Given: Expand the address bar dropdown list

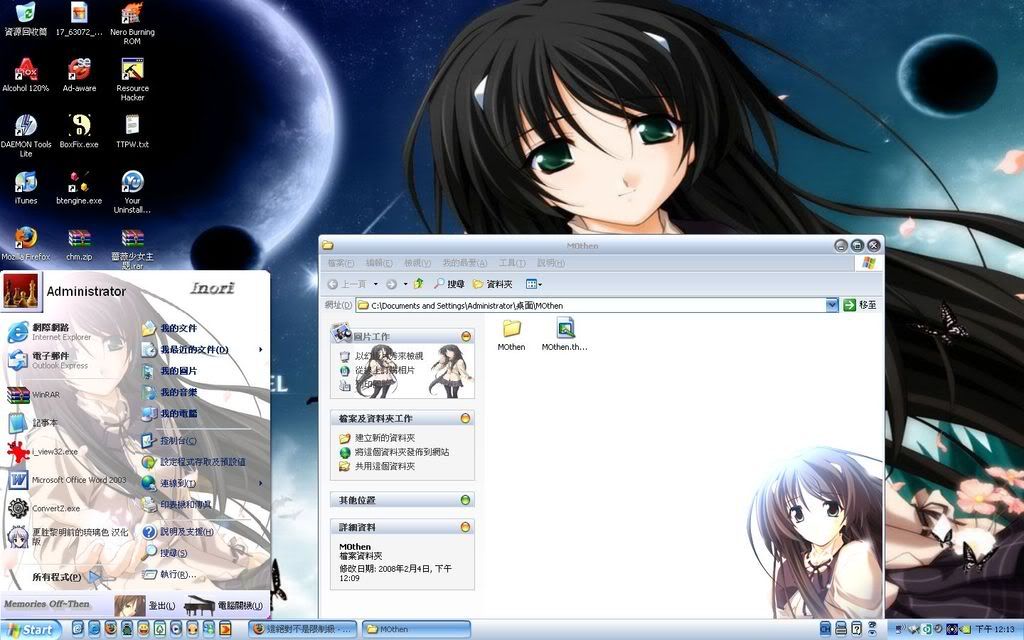Looking at the screenshot, I should pyautogui.click(x=831, y=305).
